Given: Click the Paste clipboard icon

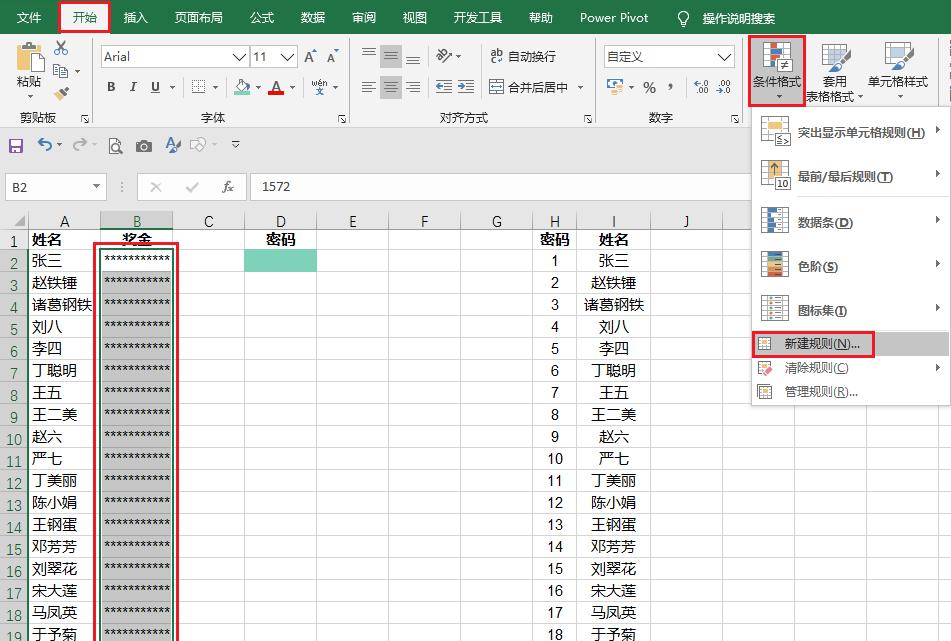Looking at the screenshot, I should pyautogui.click(x=29, y=58).
